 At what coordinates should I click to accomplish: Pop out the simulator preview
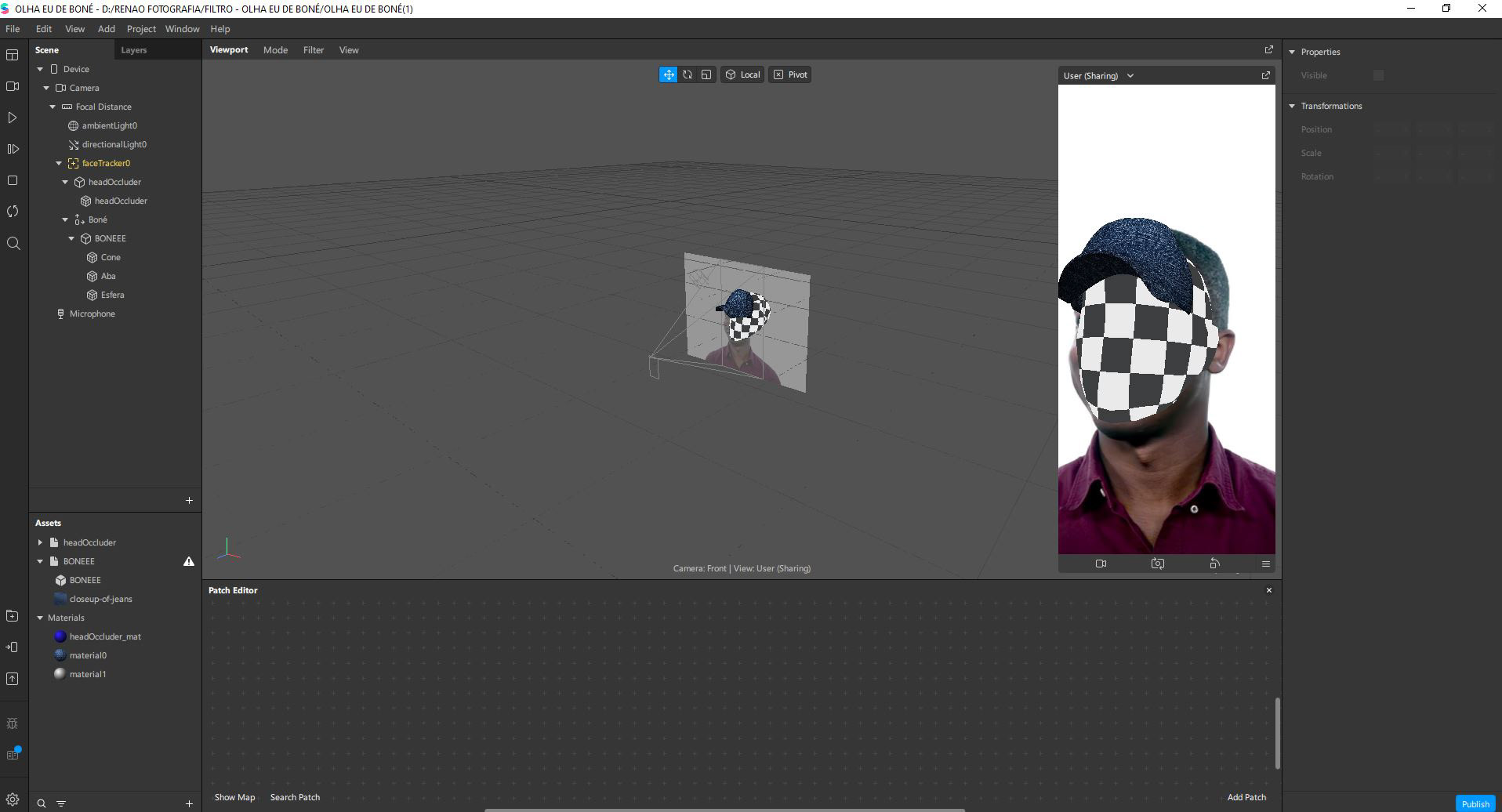click(x=1265, y=75)
